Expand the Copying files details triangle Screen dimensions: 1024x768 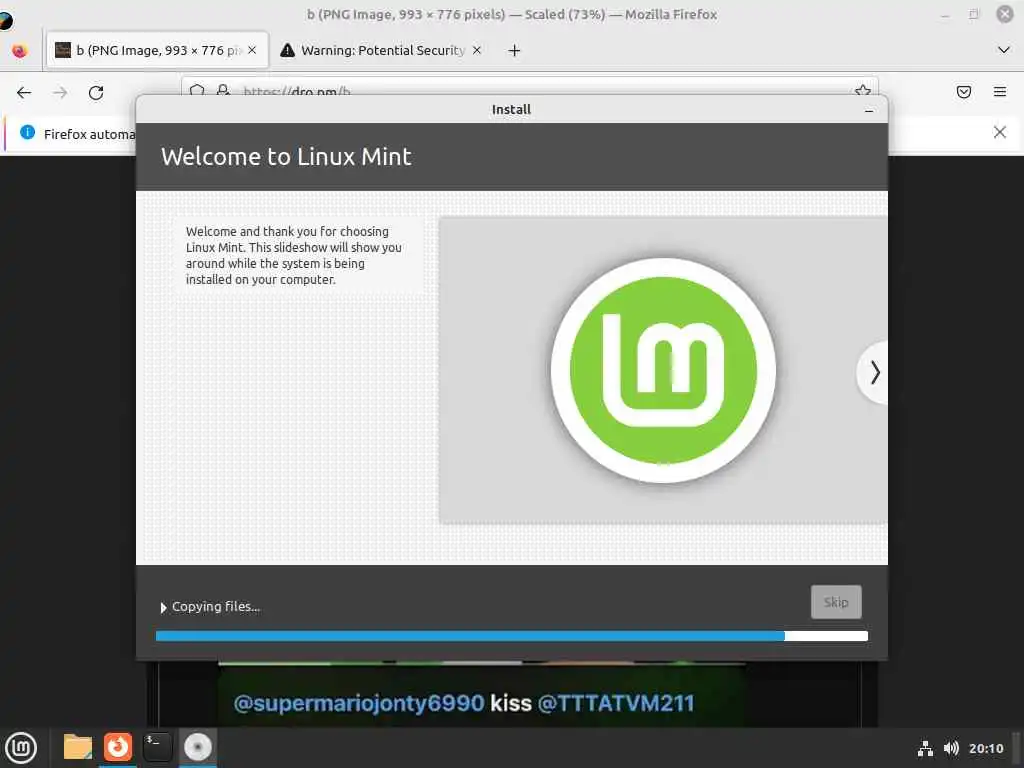(x=163, y=607)
